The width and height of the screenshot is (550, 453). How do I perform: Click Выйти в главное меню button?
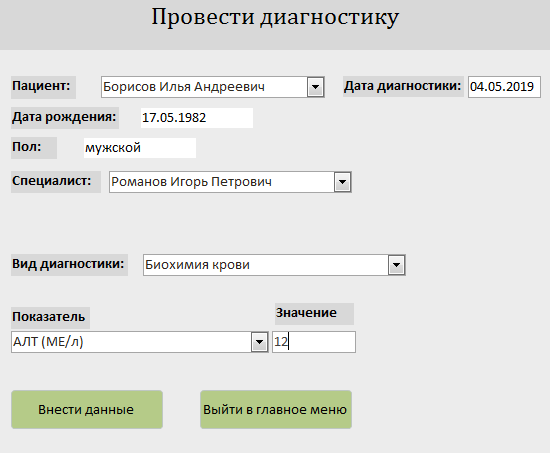pyautogui.click(x=276, y=409)
